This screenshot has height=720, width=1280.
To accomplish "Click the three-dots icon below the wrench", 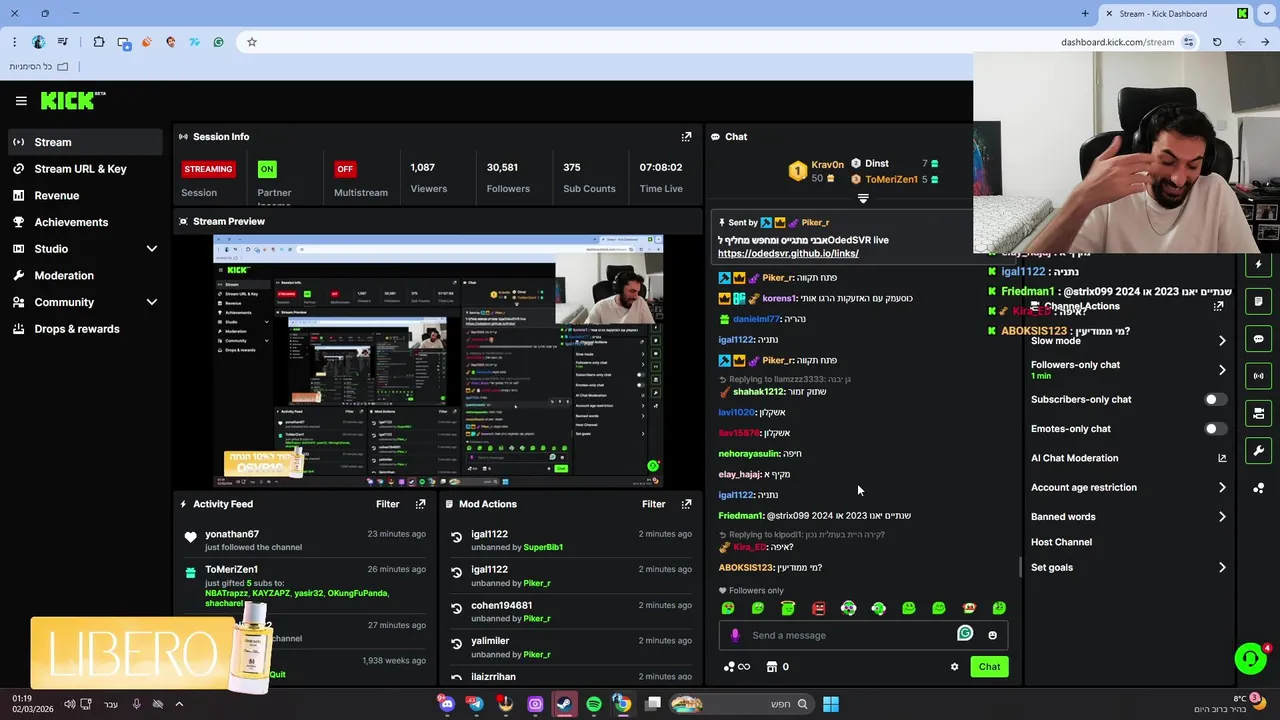I will point(1258,487).
